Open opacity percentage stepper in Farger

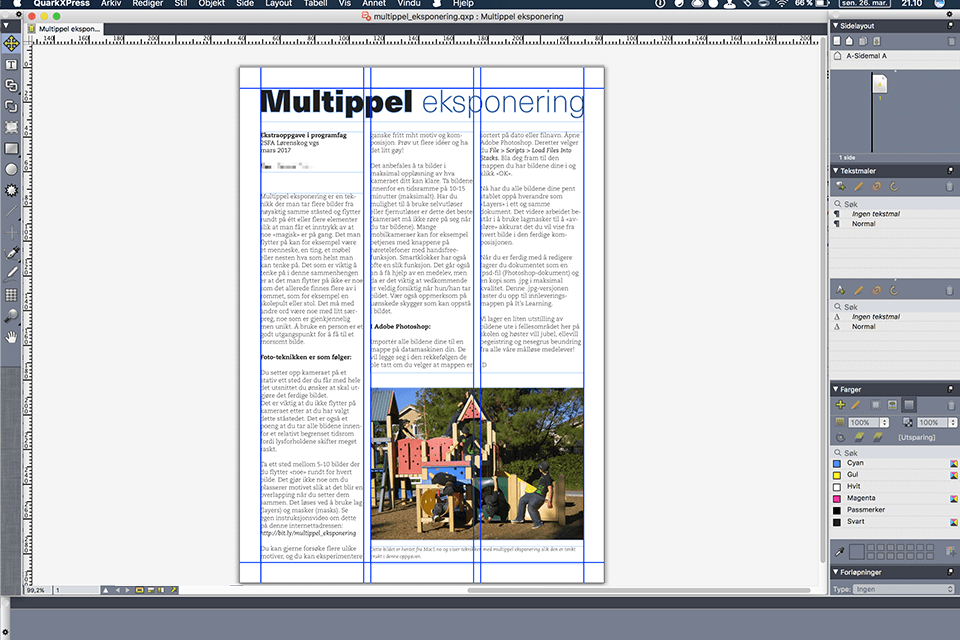(953, 423)
